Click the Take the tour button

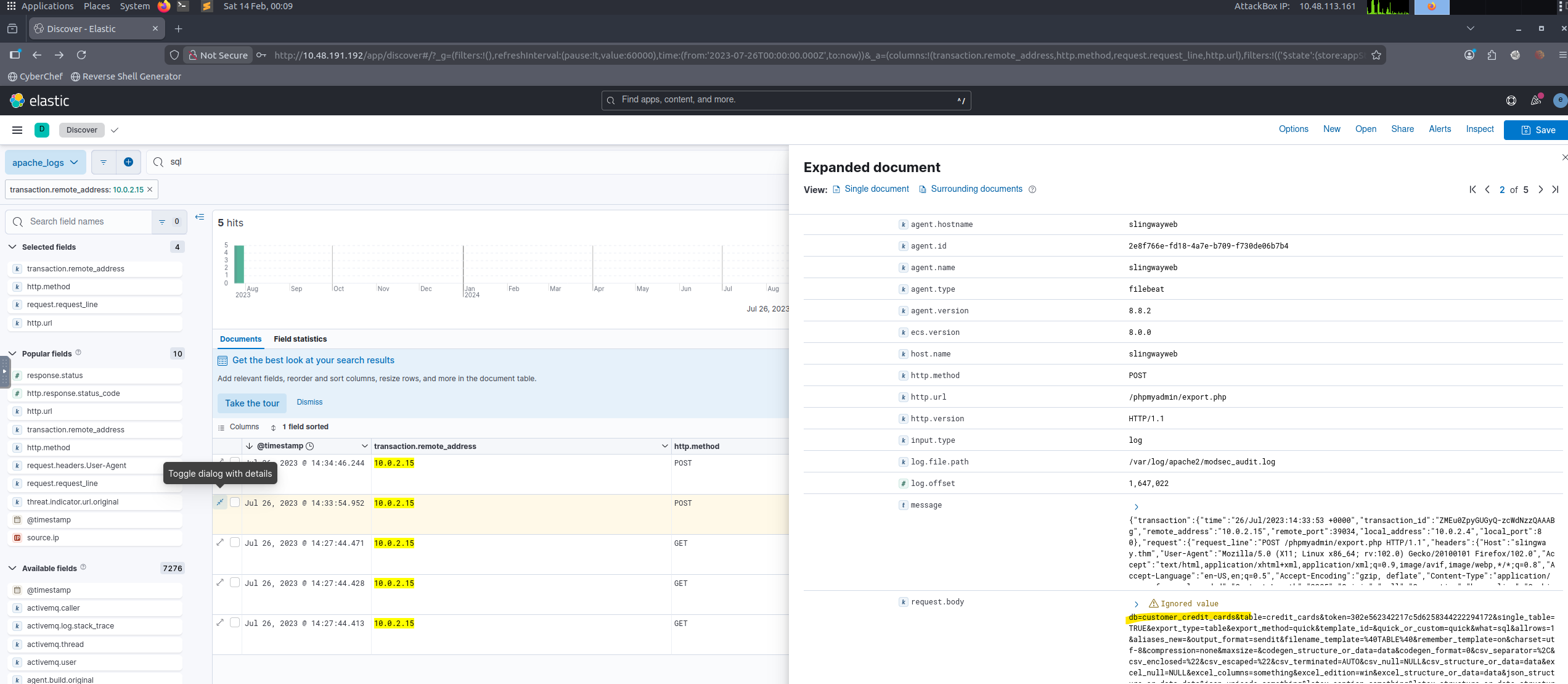tap(252, 403)
